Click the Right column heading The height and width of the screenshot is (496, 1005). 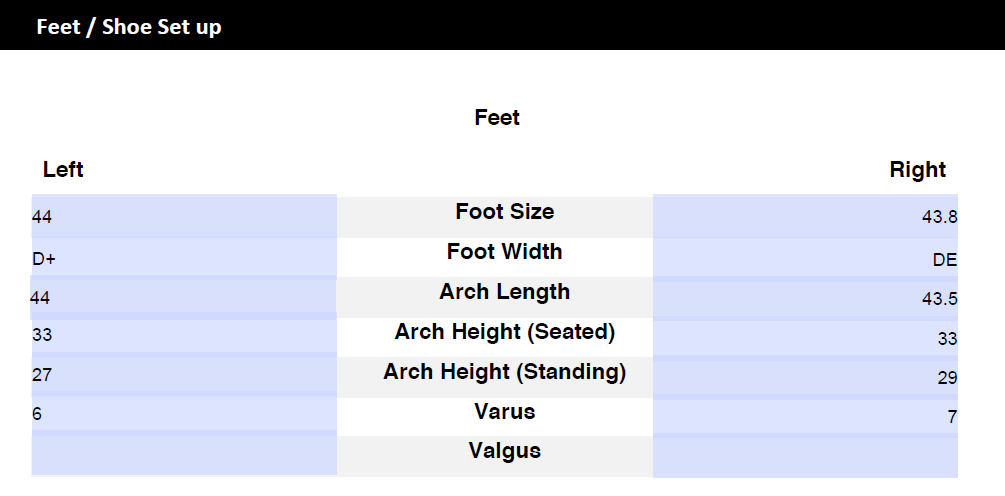[918, 170]
